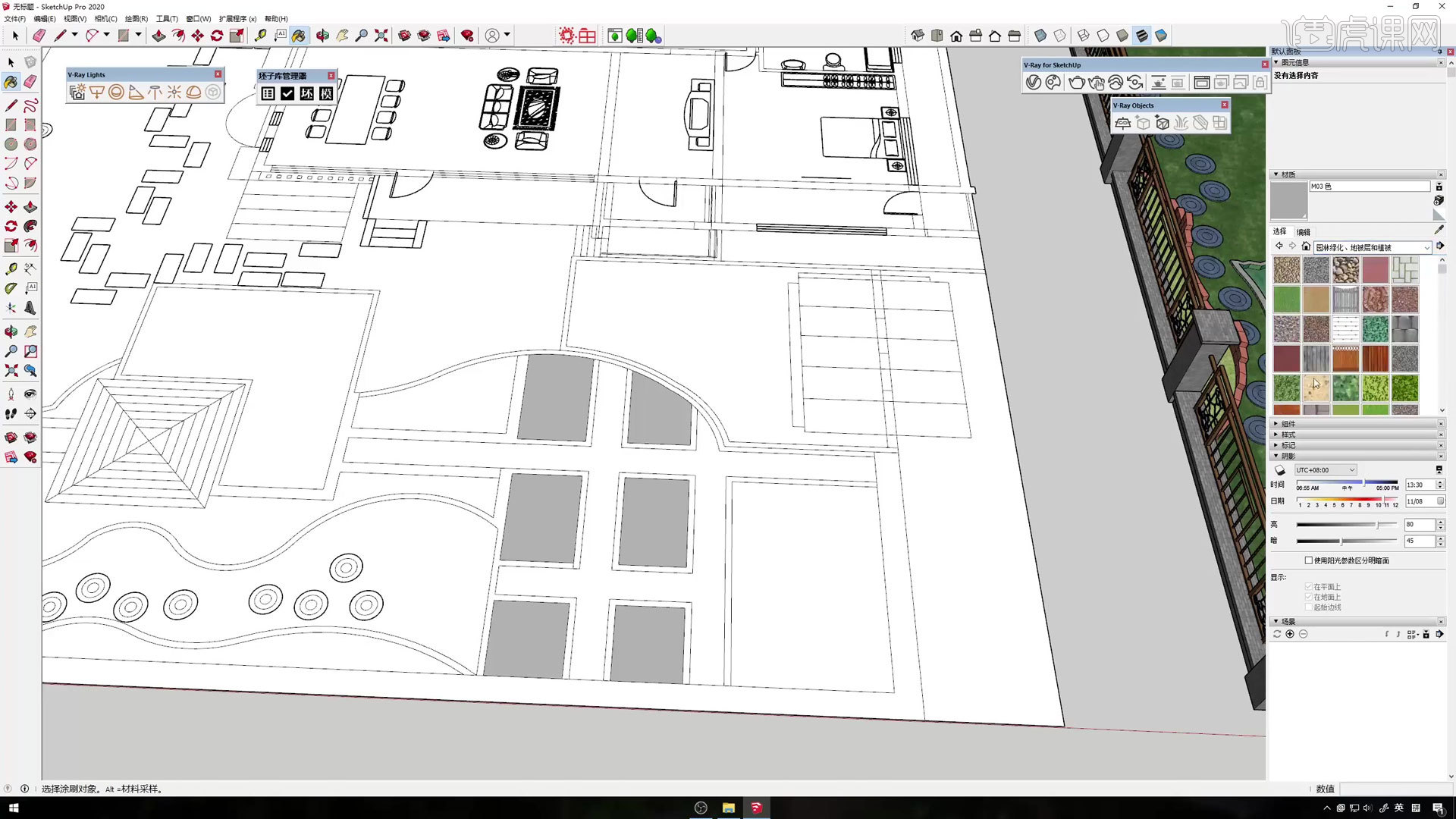Select the Tape Measure tool in top toolbar
Viewport: 1456px width, 819px height.
coord(260,36)
